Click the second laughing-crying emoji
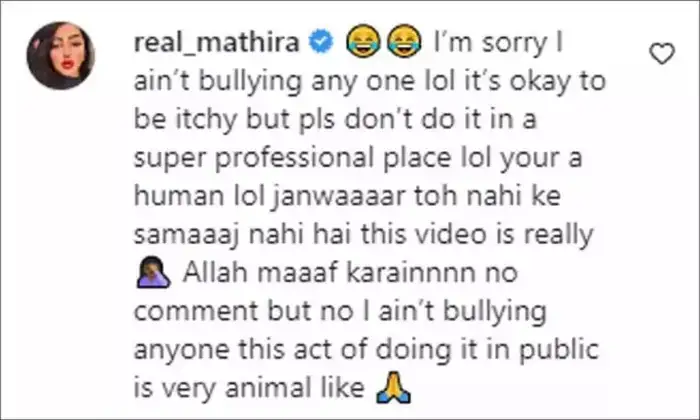700x420 pixels. (x=404, y=41)
